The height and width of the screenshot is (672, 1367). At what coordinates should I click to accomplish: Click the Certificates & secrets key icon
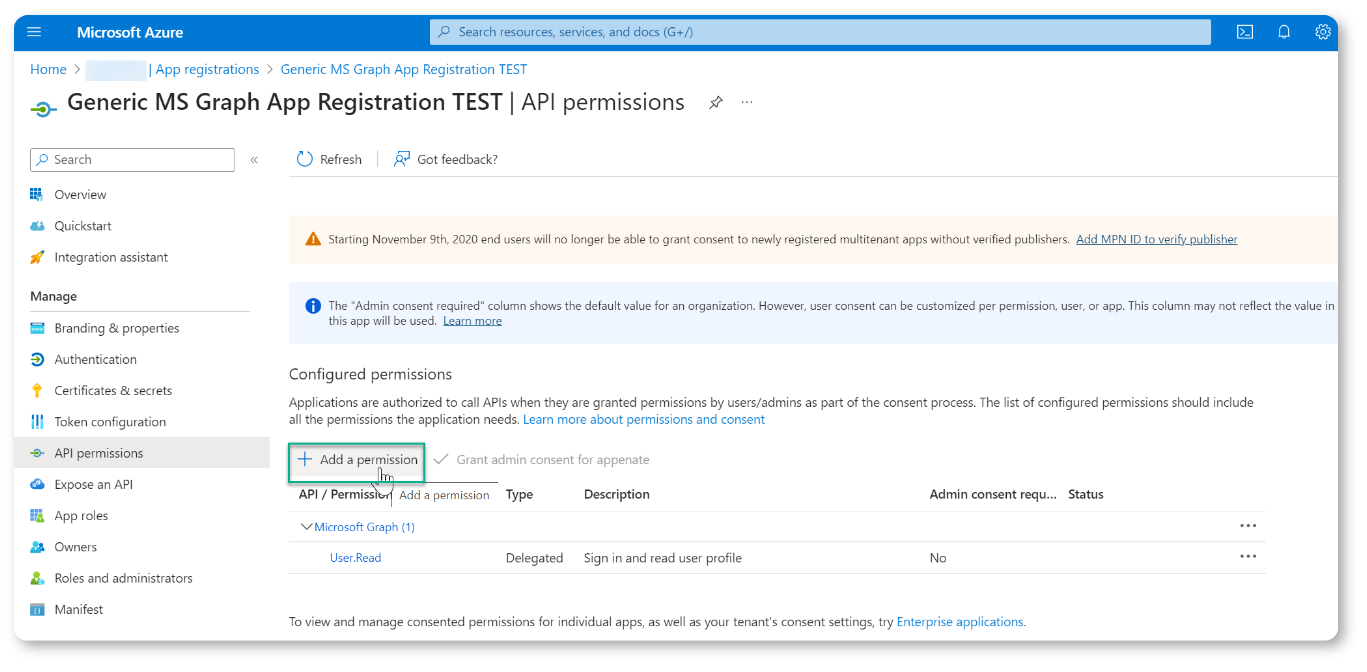(x=37, y=390)
